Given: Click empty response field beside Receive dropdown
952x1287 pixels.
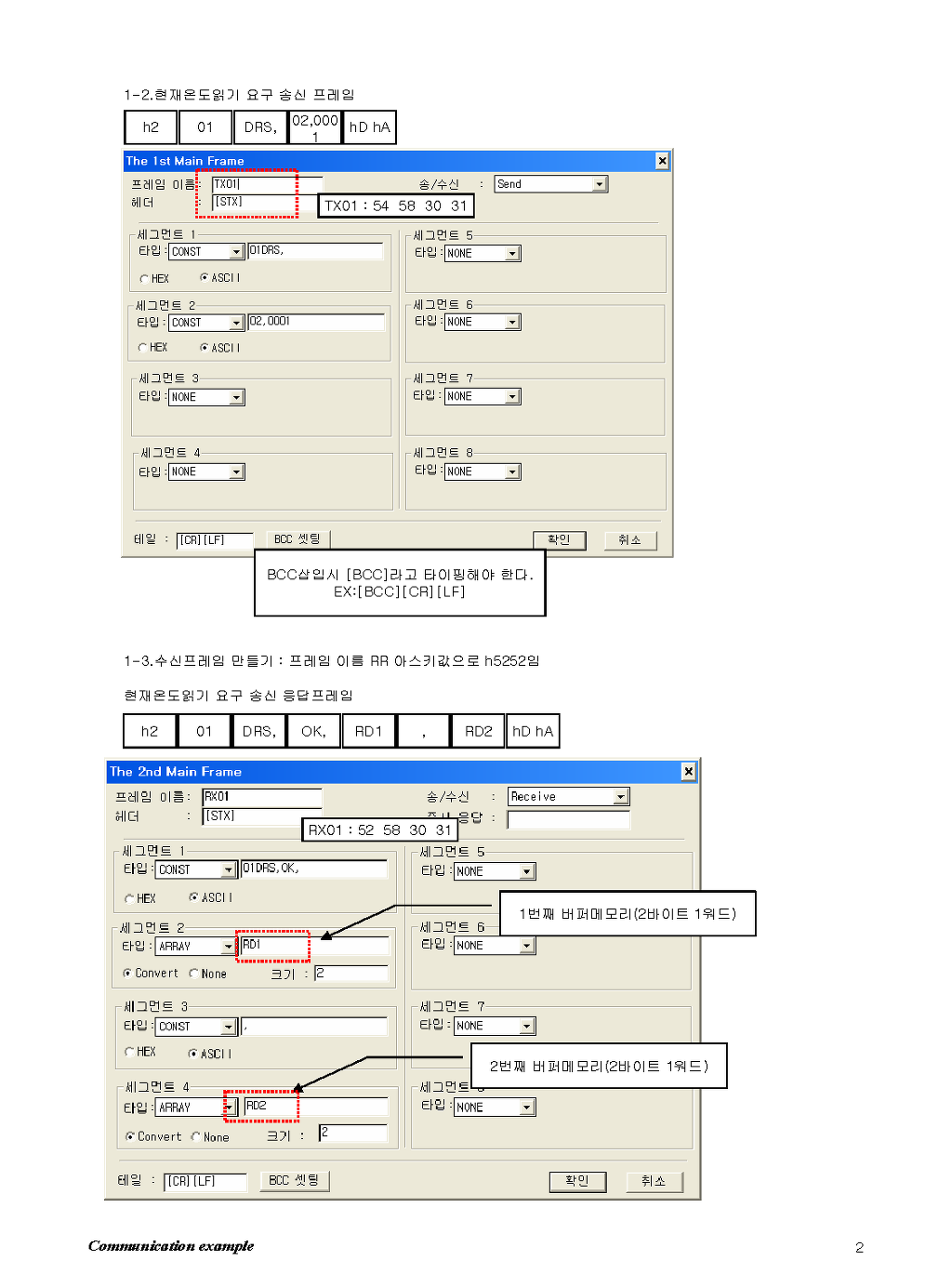Looking at the screenshot, I should (x=568, y=819).
